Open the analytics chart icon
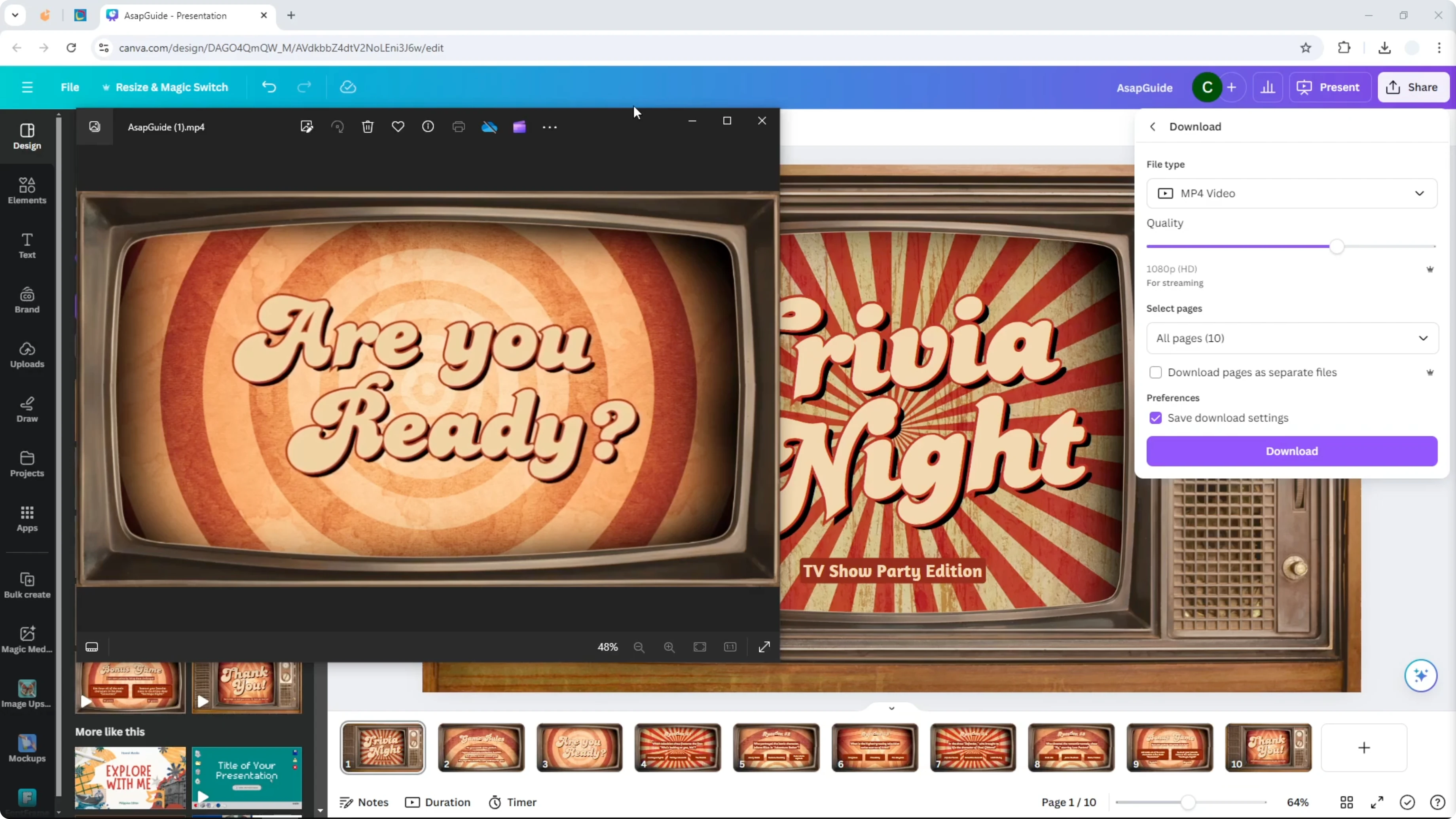 coord(1268,87)
